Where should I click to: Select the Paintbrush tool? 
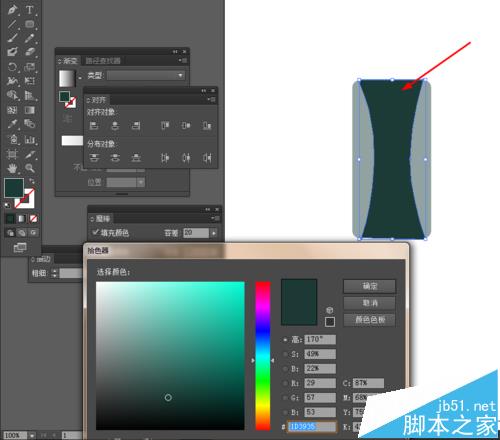pyautogui.click(x=12, y=38)
